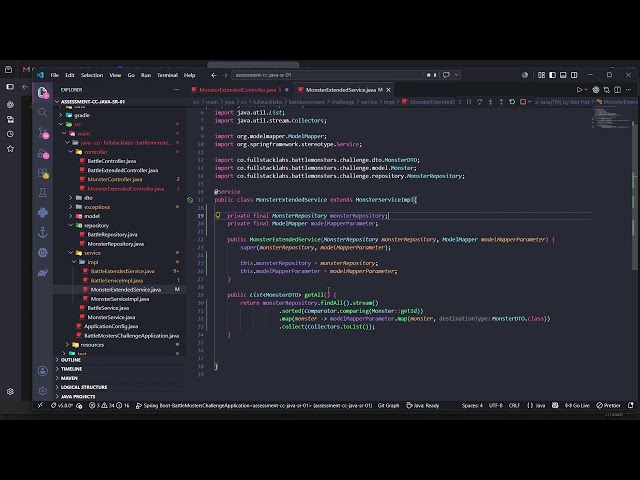
Task: Open the Spring Boot dashboard power icon
Action: click(x=42, y=253)
